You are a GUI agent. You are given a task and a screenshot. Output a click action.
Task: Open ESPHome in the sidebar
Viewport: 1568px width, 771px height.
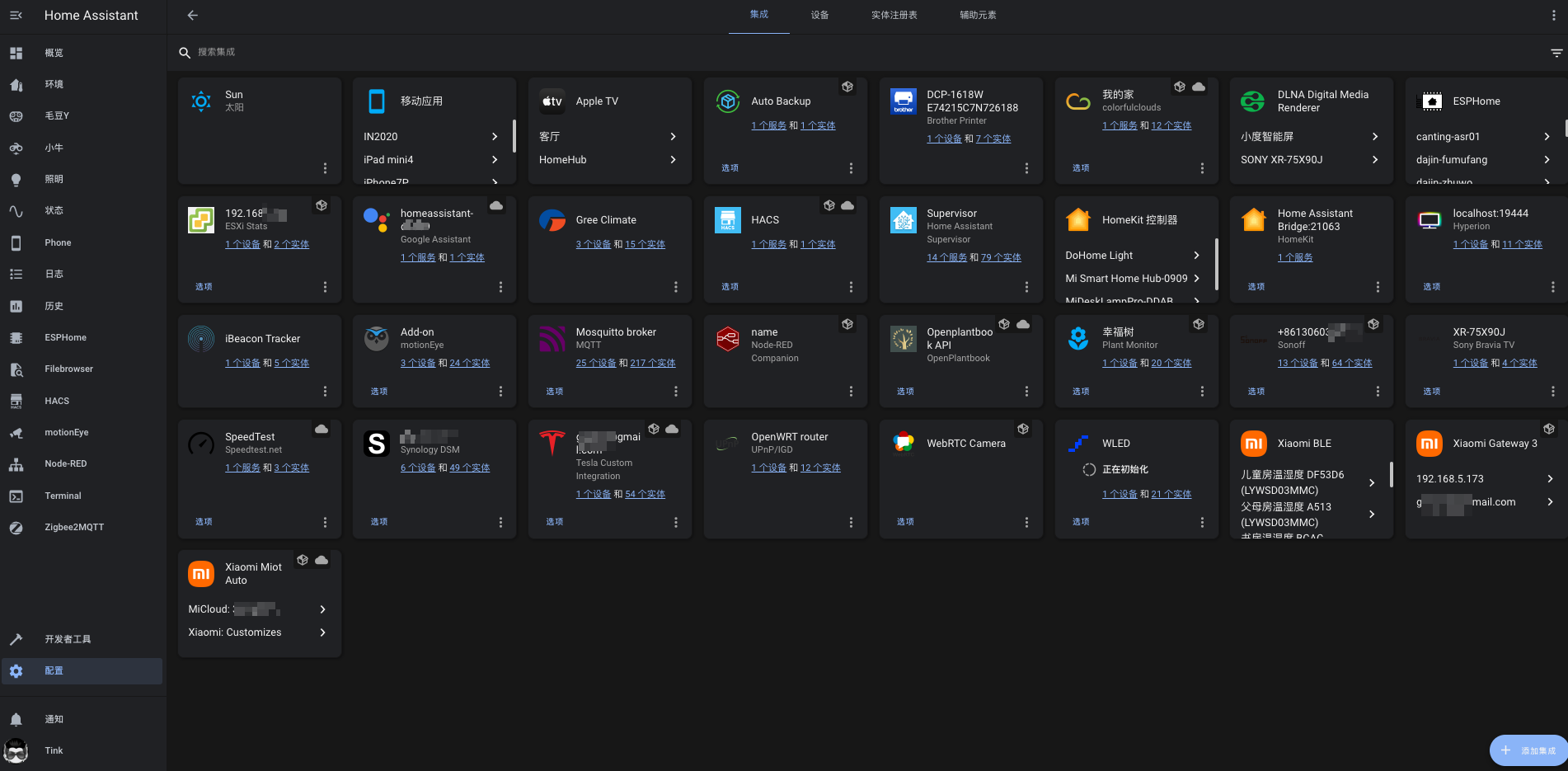point(82,337)
